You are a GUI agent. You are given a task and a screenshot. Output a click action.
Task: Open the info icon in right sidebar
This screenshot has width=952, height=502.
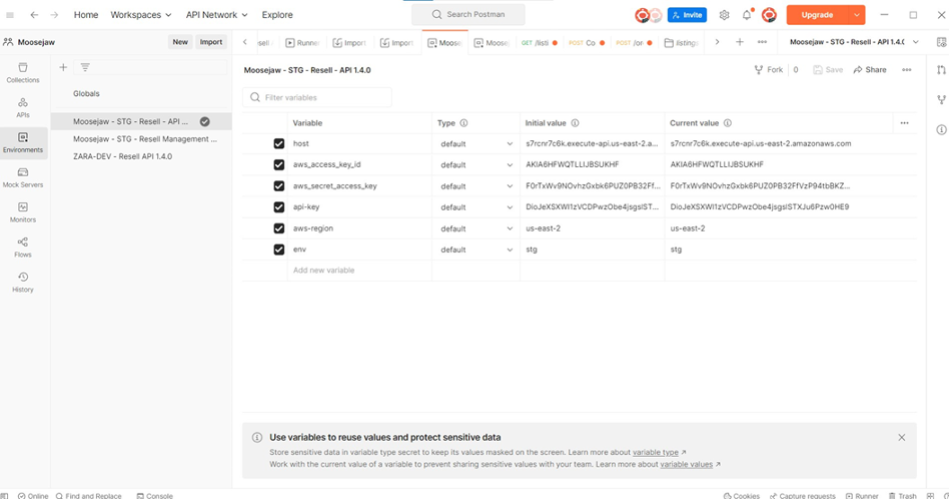coord(941,129)
